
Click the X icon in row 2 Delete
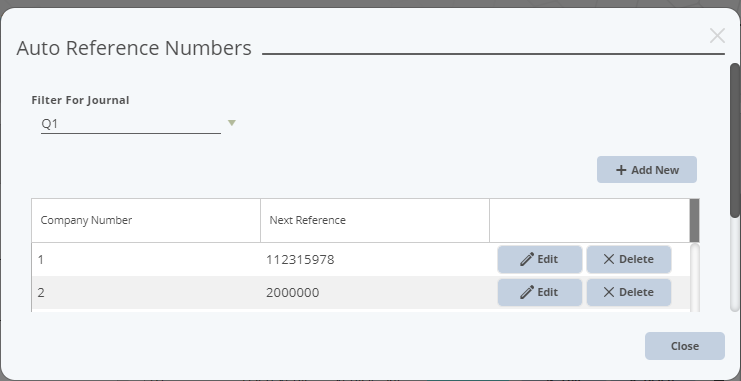pyautogui.click(x=609, y=292)
